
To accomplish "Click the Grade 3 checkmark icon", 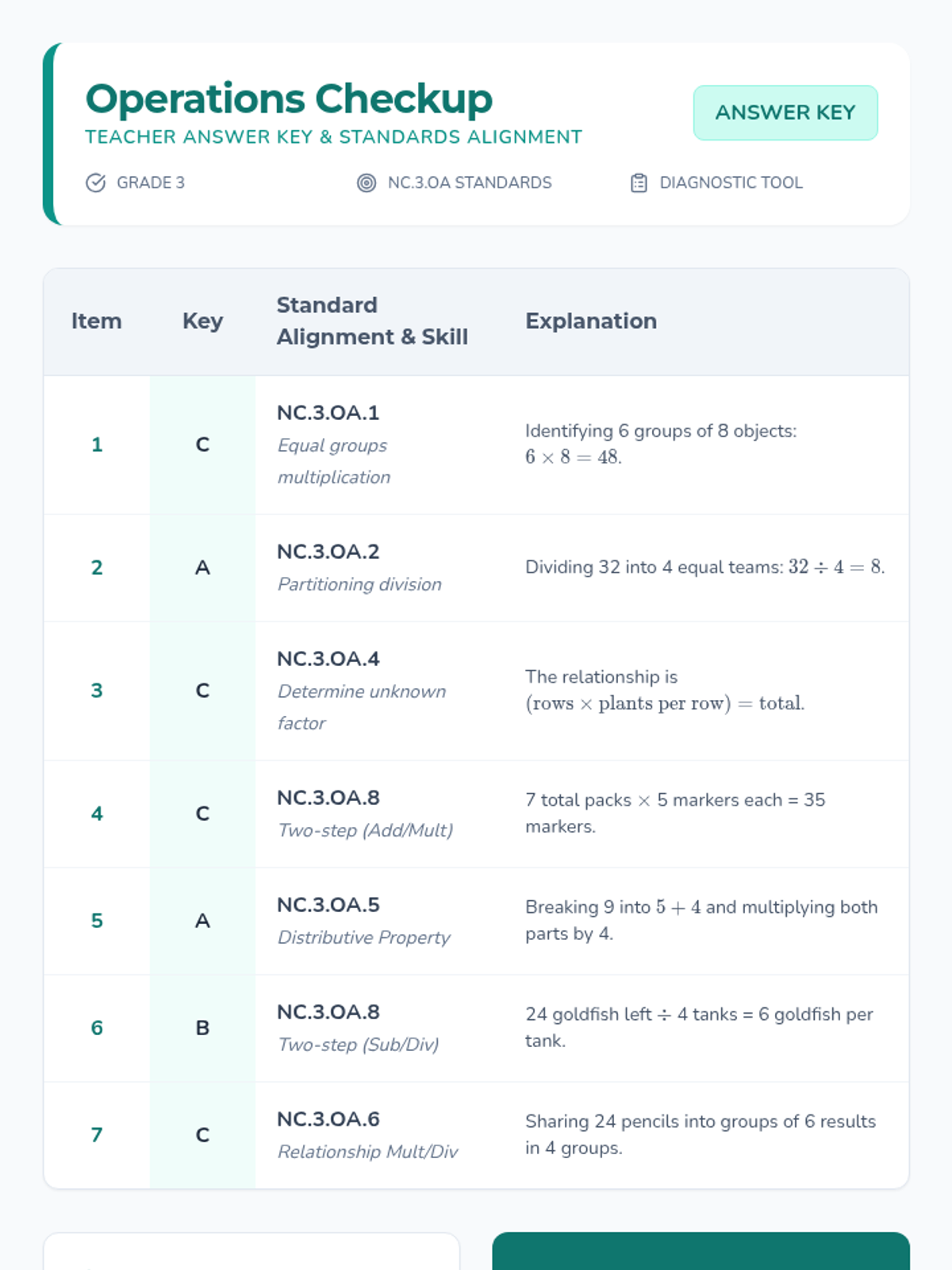I will point(95,183).
